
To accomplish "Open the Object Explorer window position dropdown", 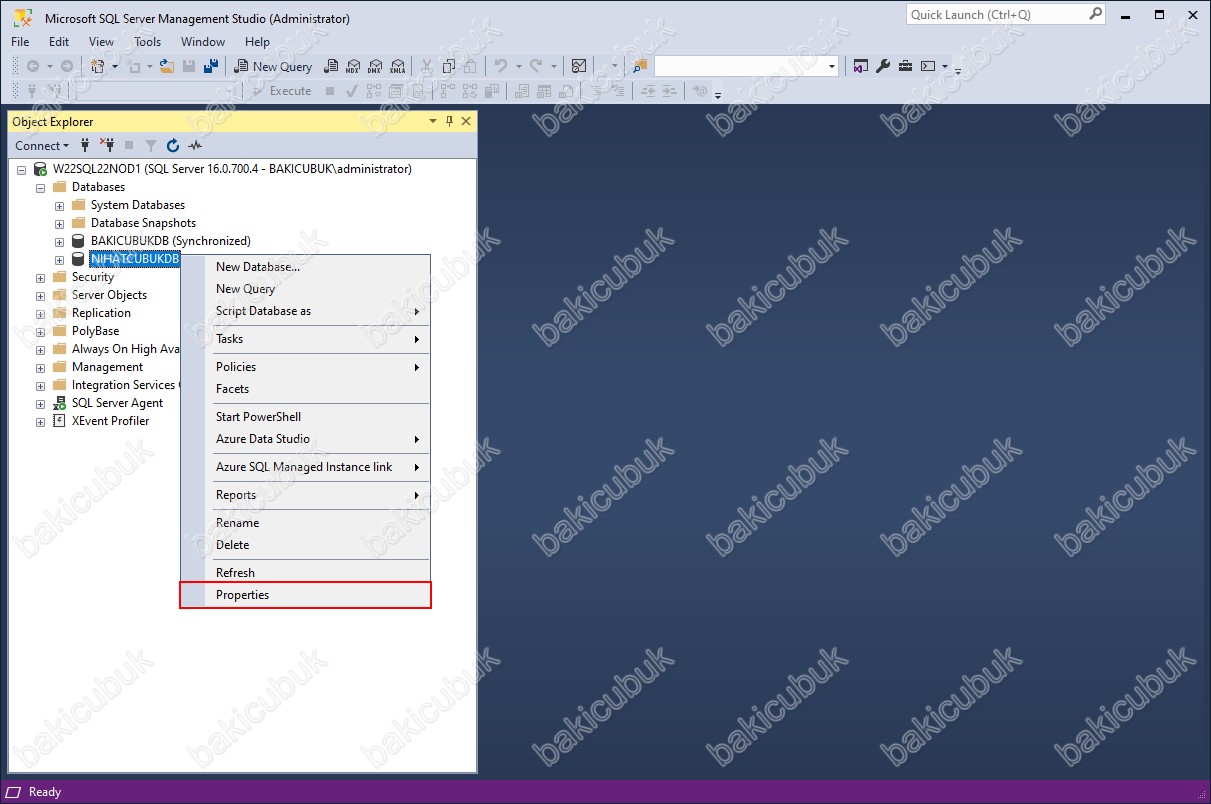I will (x=433, y=121).
